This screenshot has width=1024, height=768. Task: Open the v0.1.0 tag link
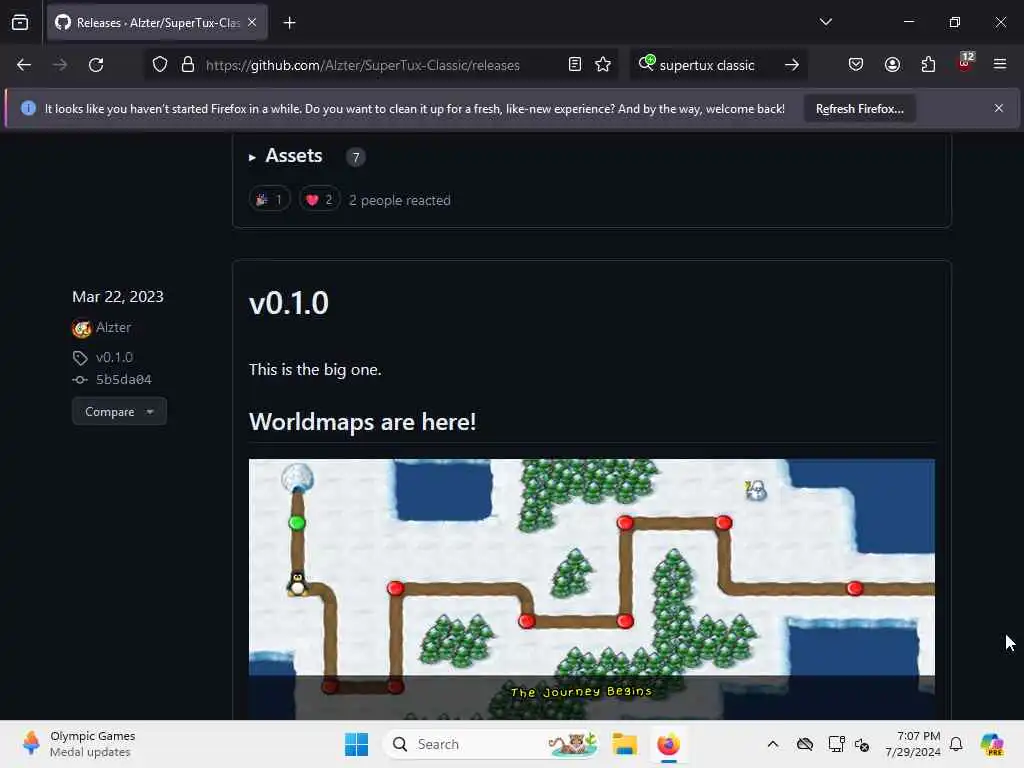point(114,357)
